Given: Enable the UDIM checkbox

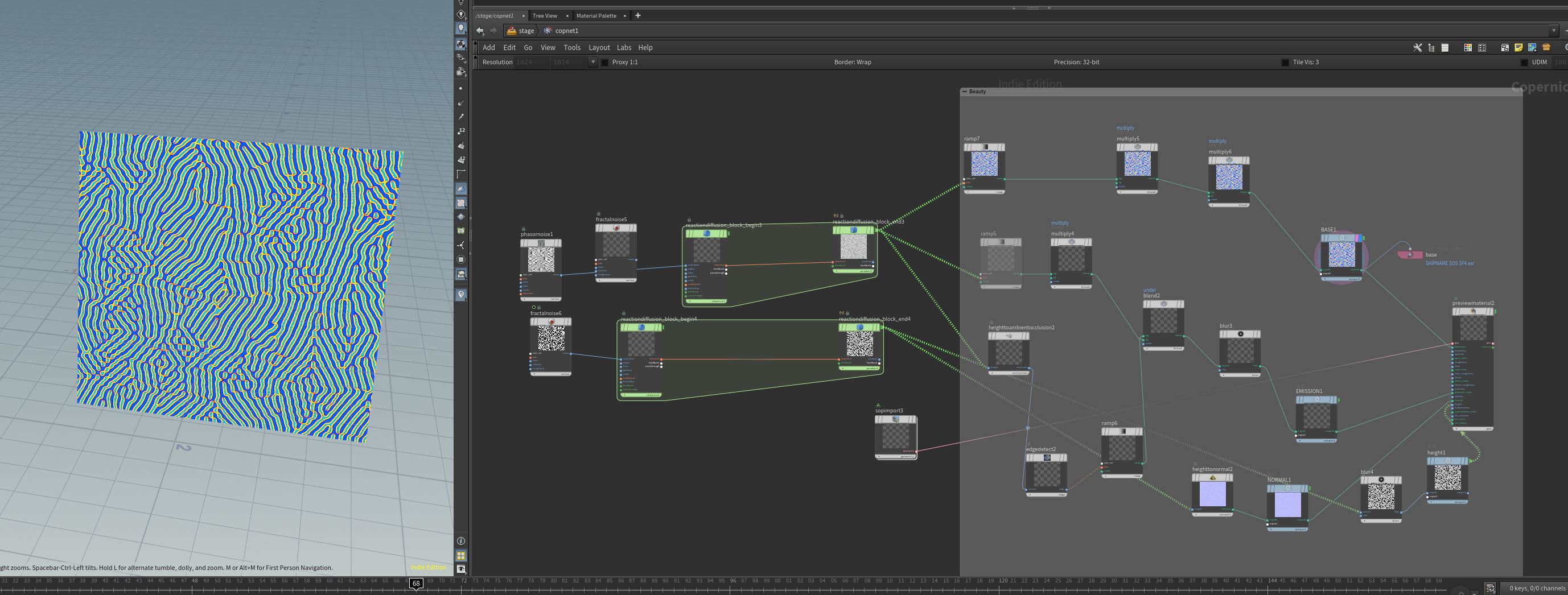Looking at the screenshot, I should point(1525,63).
